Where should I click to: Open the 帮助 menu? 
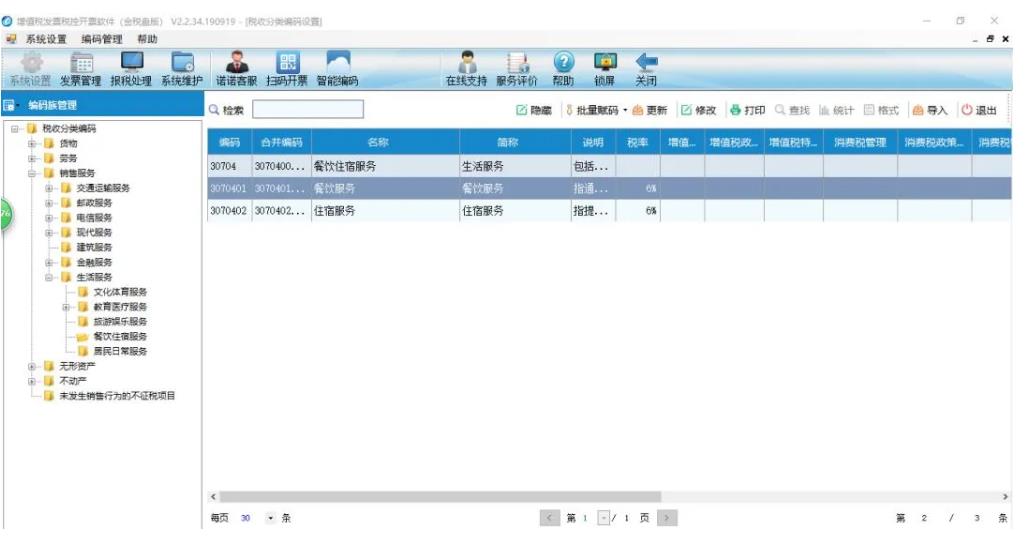(x=148, y=39)
